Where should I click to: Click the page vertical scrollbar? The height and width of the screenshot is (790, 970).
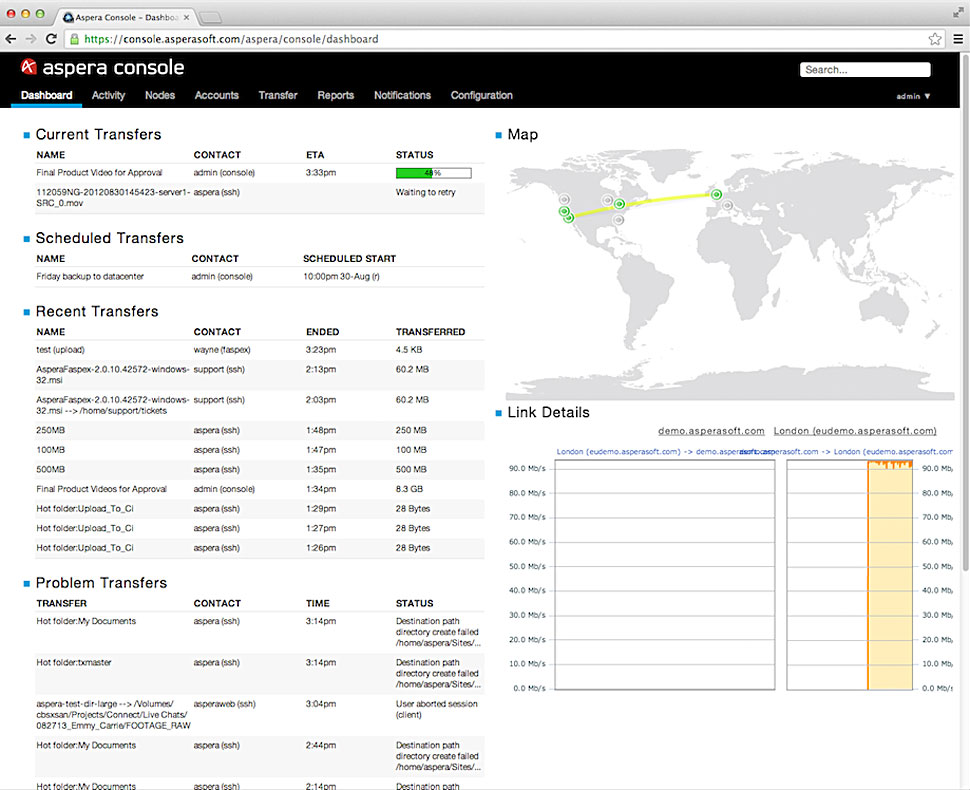pos(965,312)
